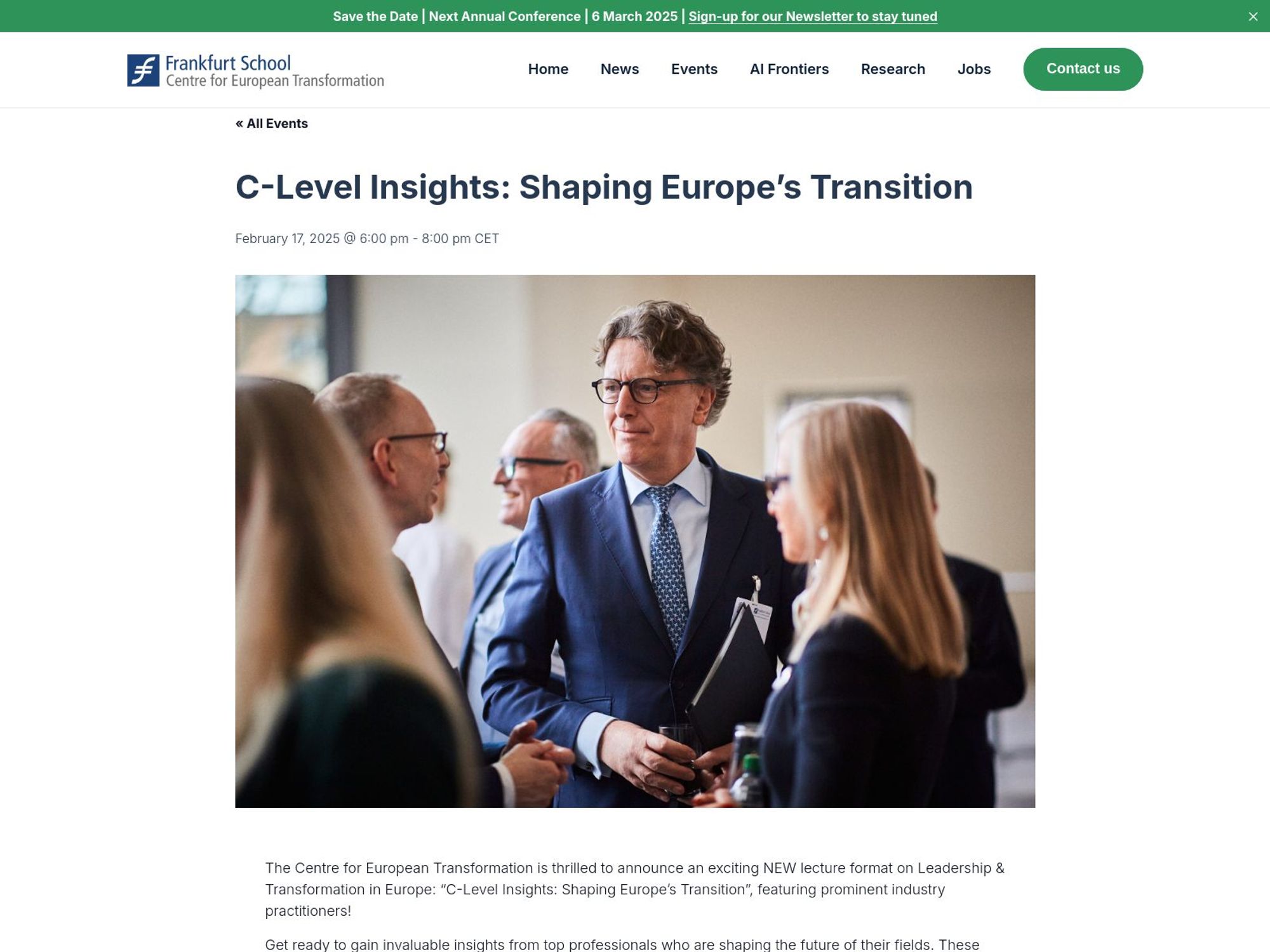Screen dimensions: 1270x952
Task: Click the Contact us button
Action: click(x=1083, y=68)
